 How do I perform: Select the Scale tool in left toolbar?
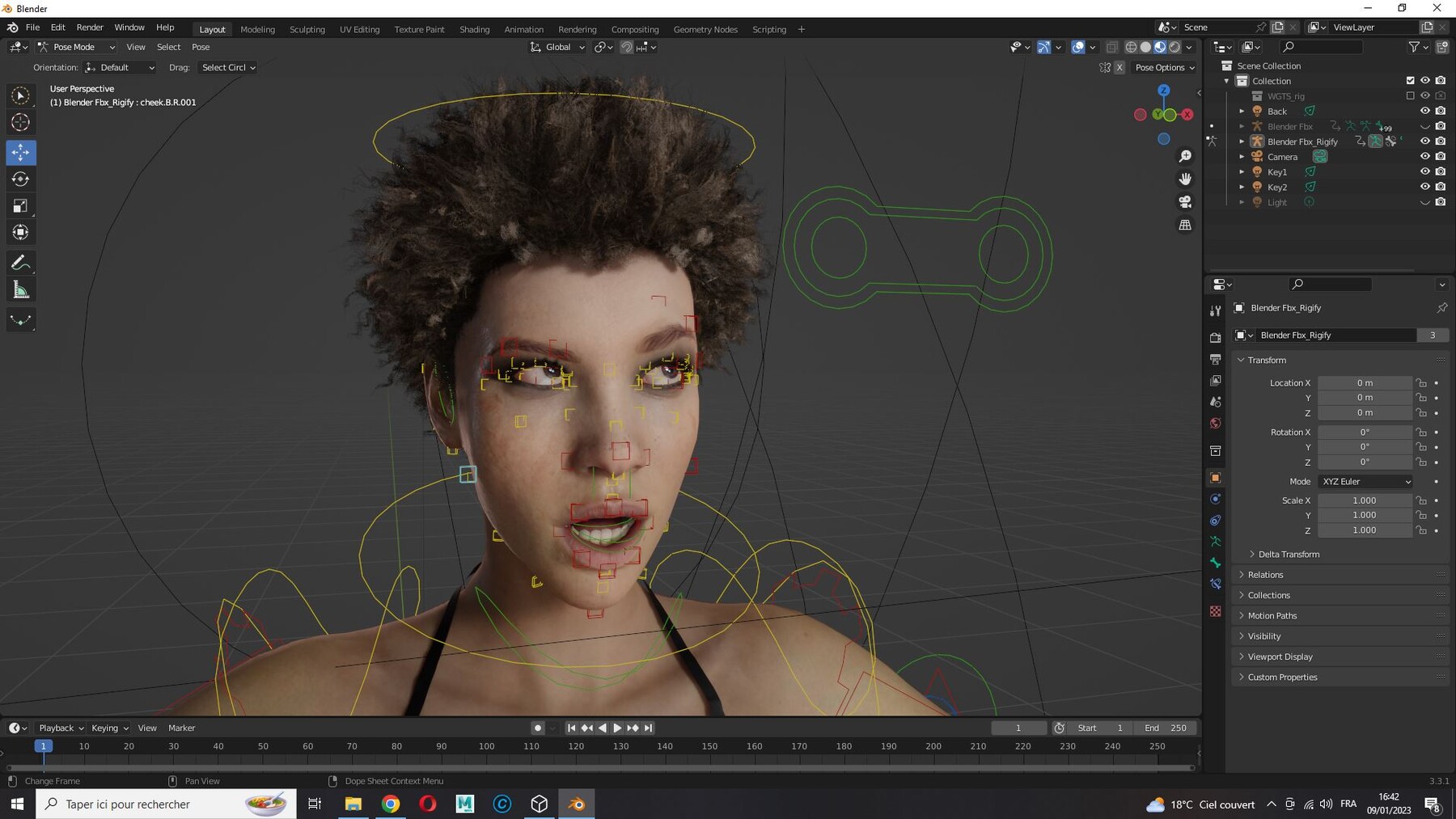click(20, 205)
